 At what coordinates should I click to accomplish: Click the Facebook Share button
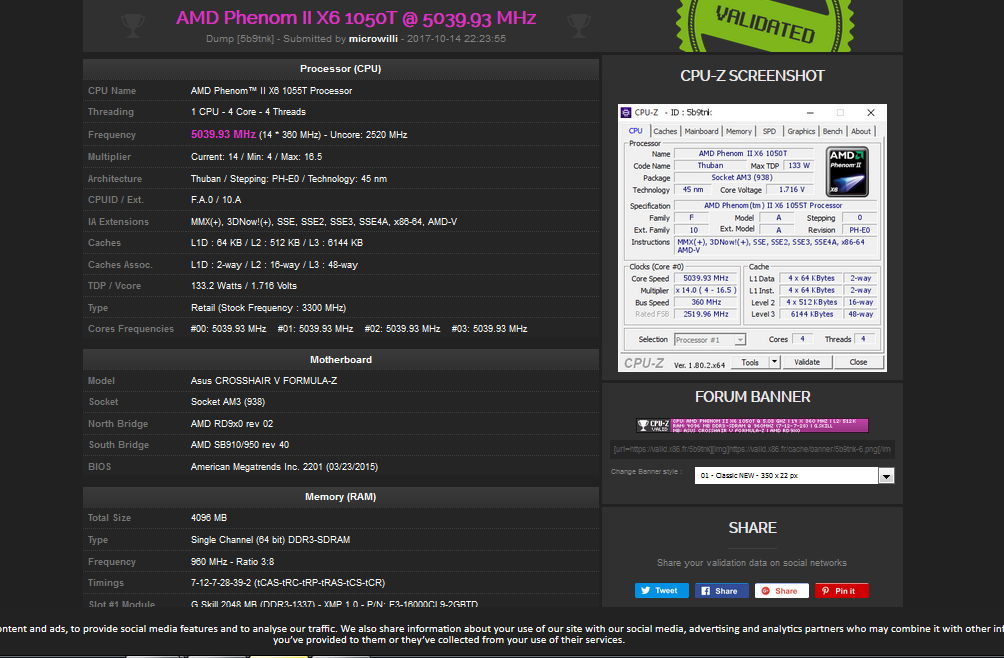721,591
